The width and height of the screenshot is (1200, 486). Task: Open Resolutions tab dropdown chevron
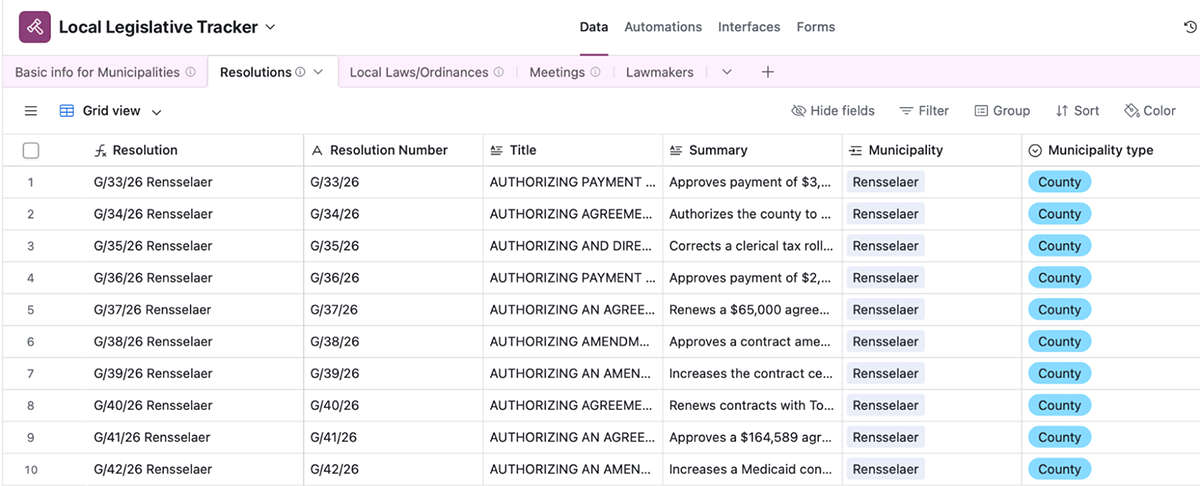[x=318, y=72]
